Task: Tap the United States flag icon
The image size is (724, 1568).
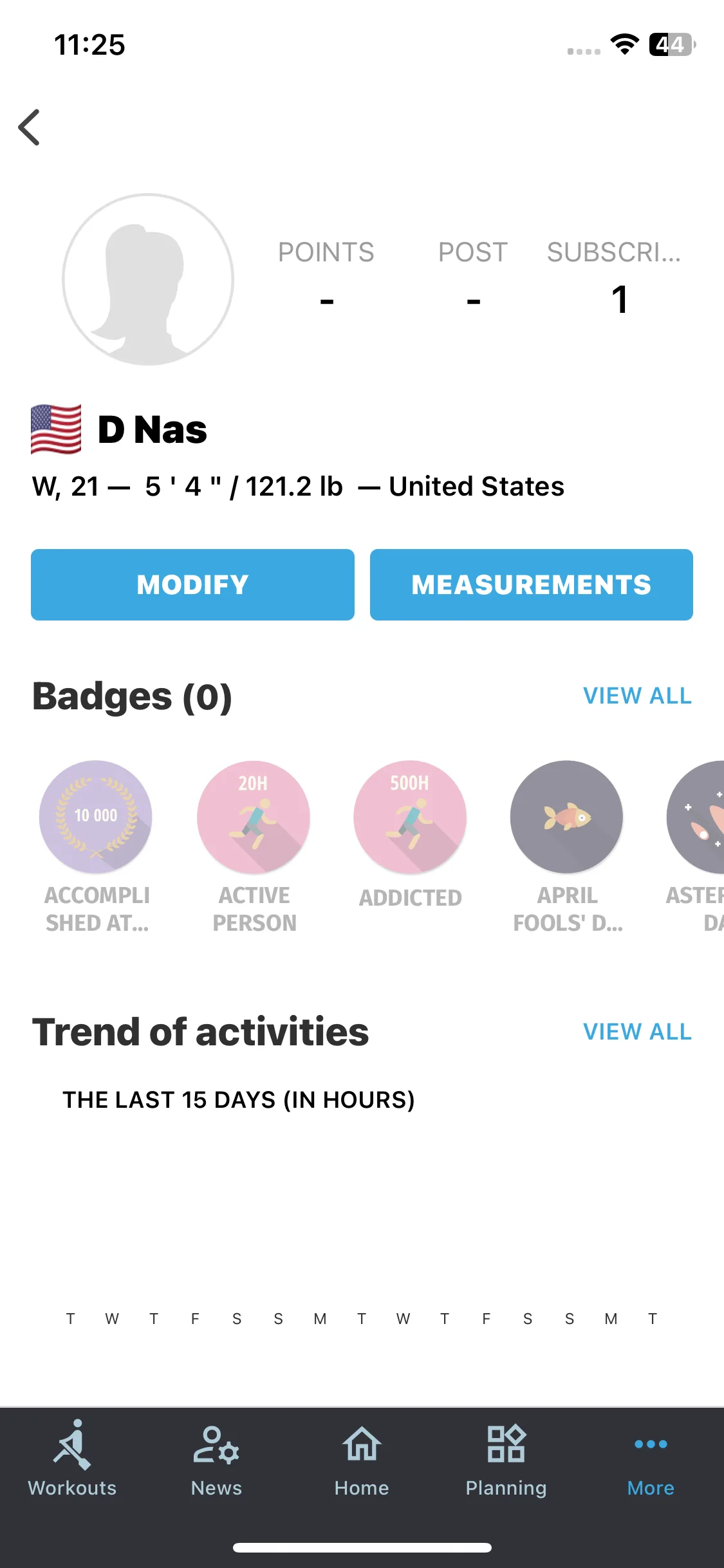Action: (x=57, y=429)
